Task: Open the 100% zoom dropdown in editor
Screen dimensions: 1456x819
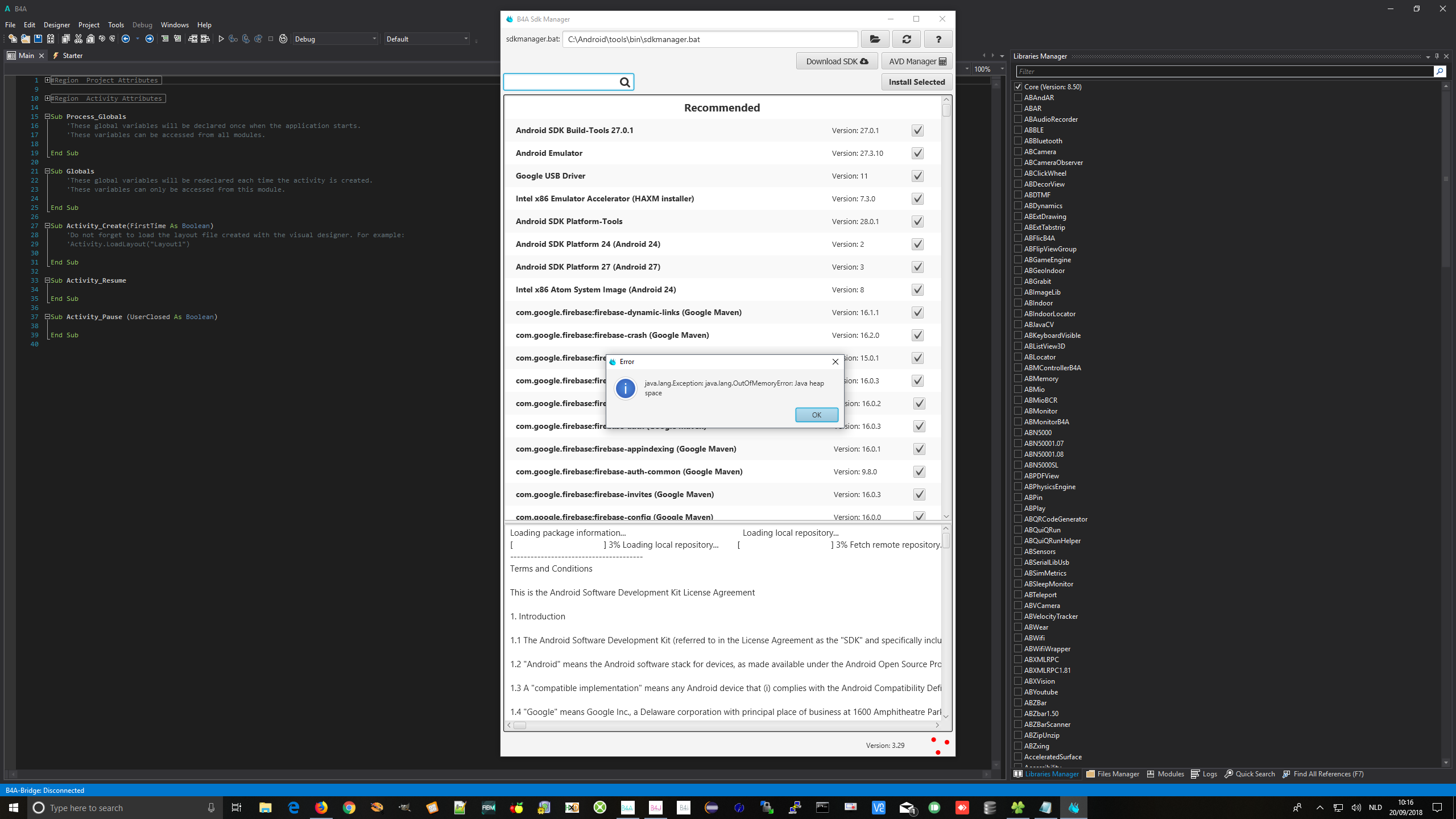Action: [x=989, y=69]
